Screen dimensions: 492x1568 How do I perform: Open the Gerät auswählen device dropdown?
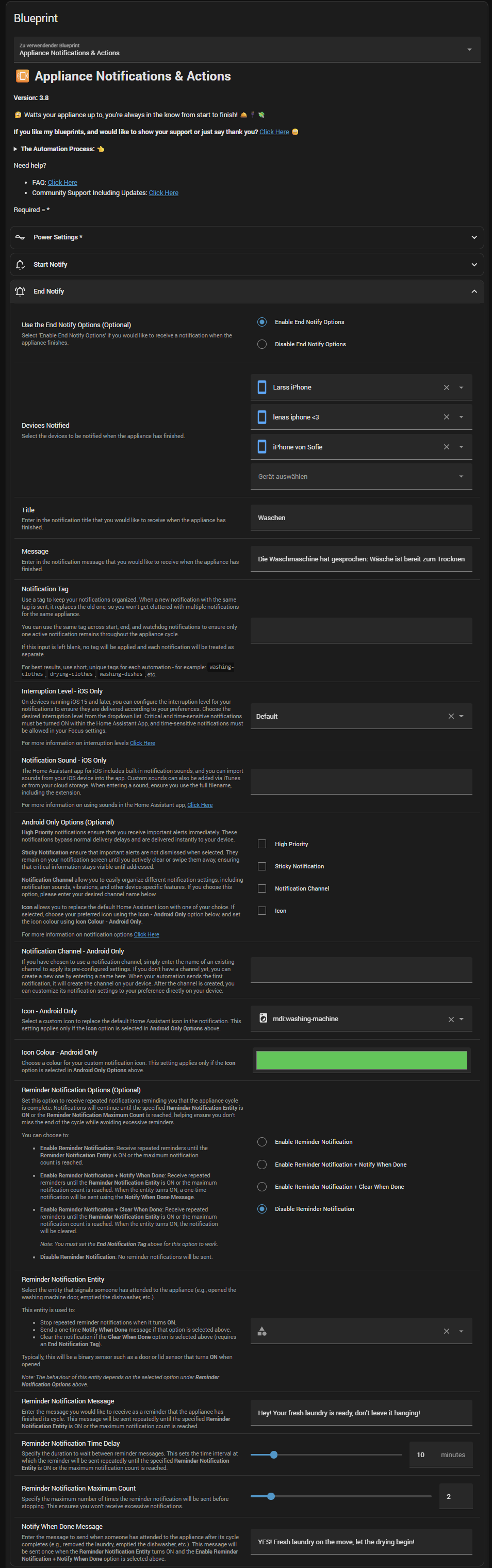[x=360, y=477]
